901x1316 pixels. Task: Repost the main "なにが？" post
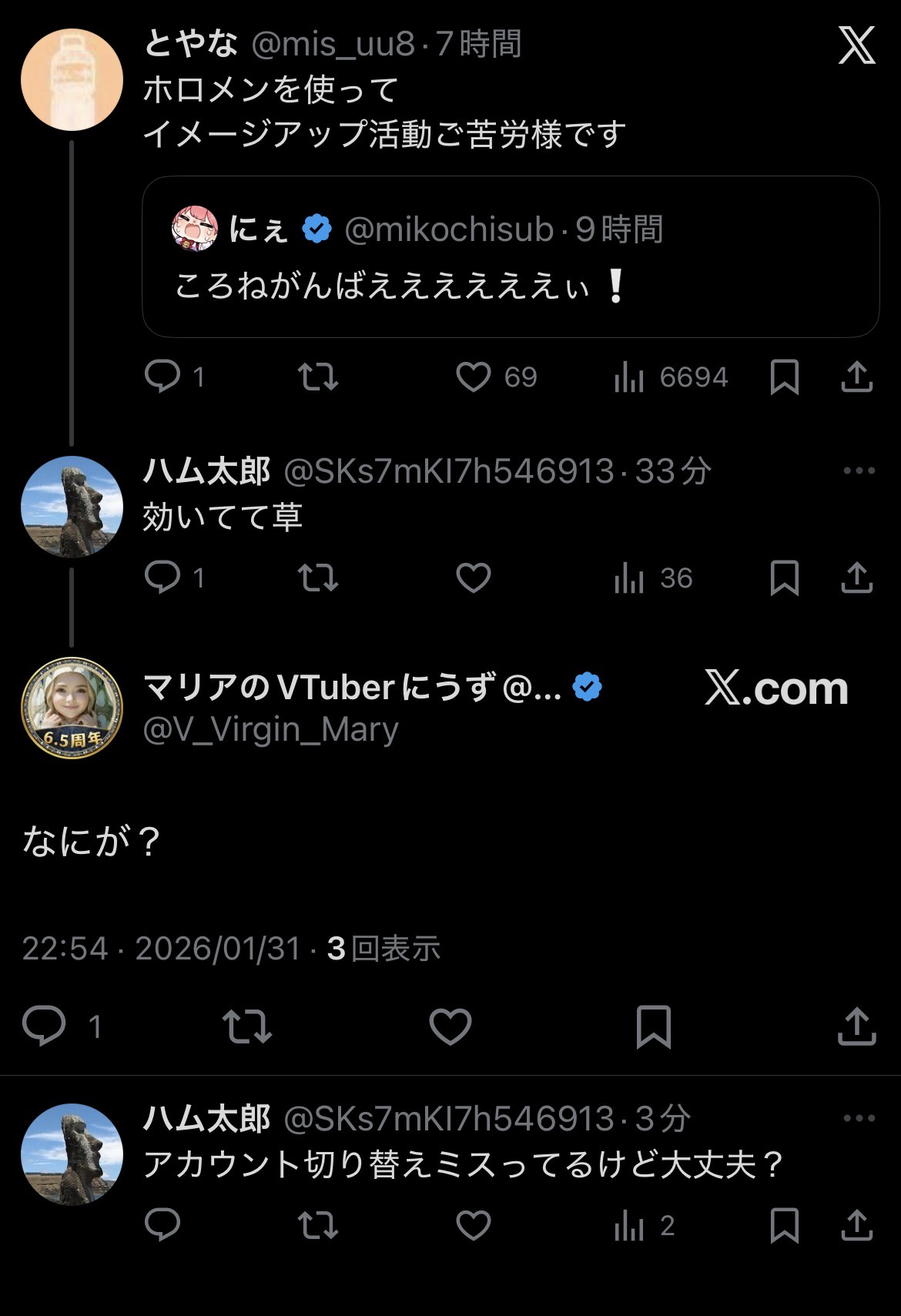[x=246, y=1026]
